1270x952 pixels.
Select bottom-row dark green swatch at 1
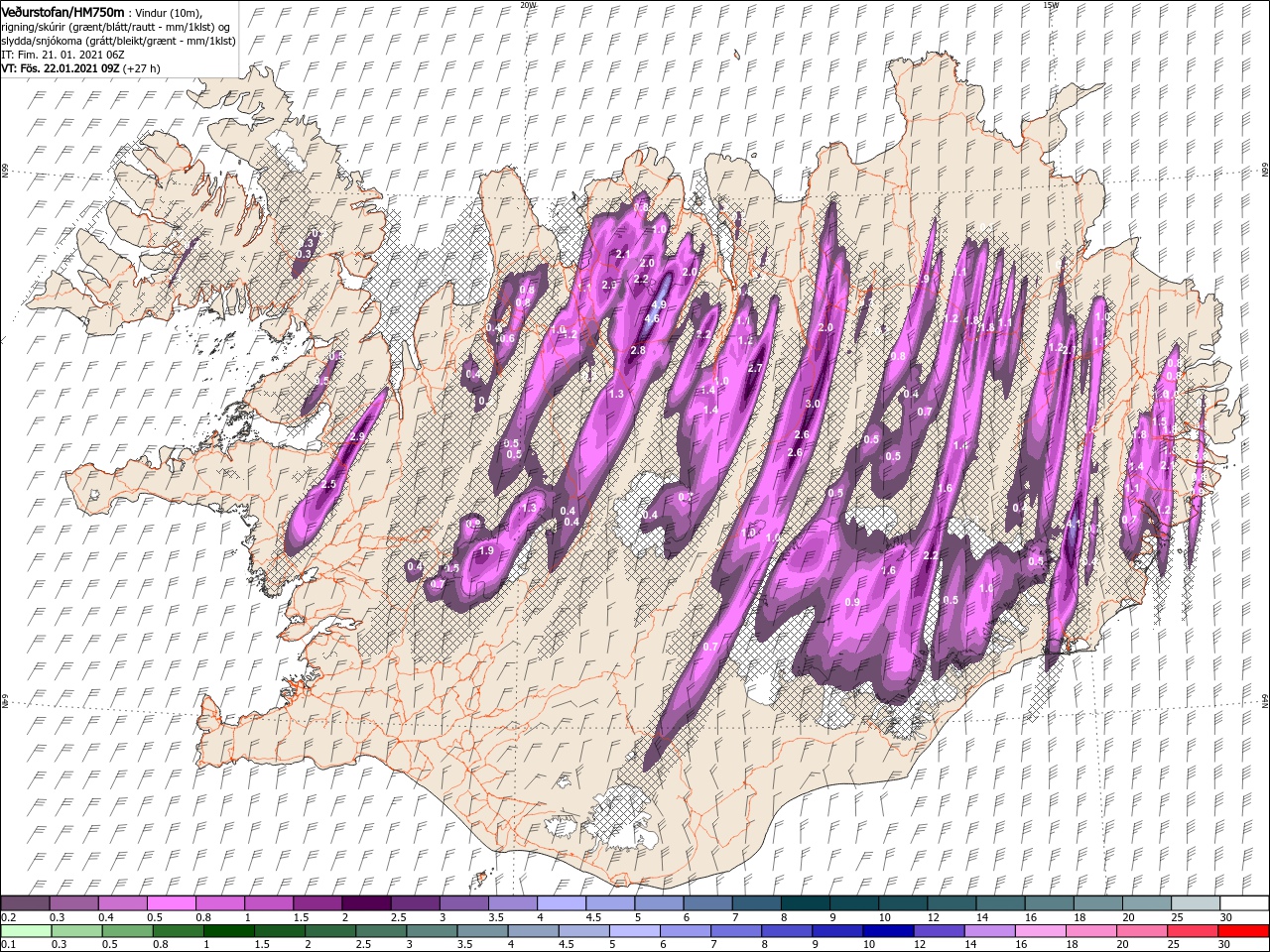229,931
